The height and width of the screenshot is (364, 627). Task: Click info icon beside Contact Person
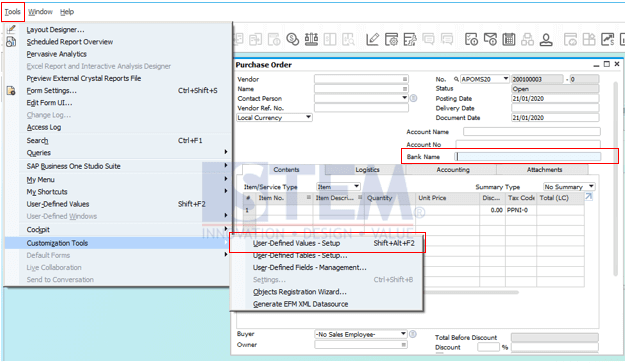413,98
